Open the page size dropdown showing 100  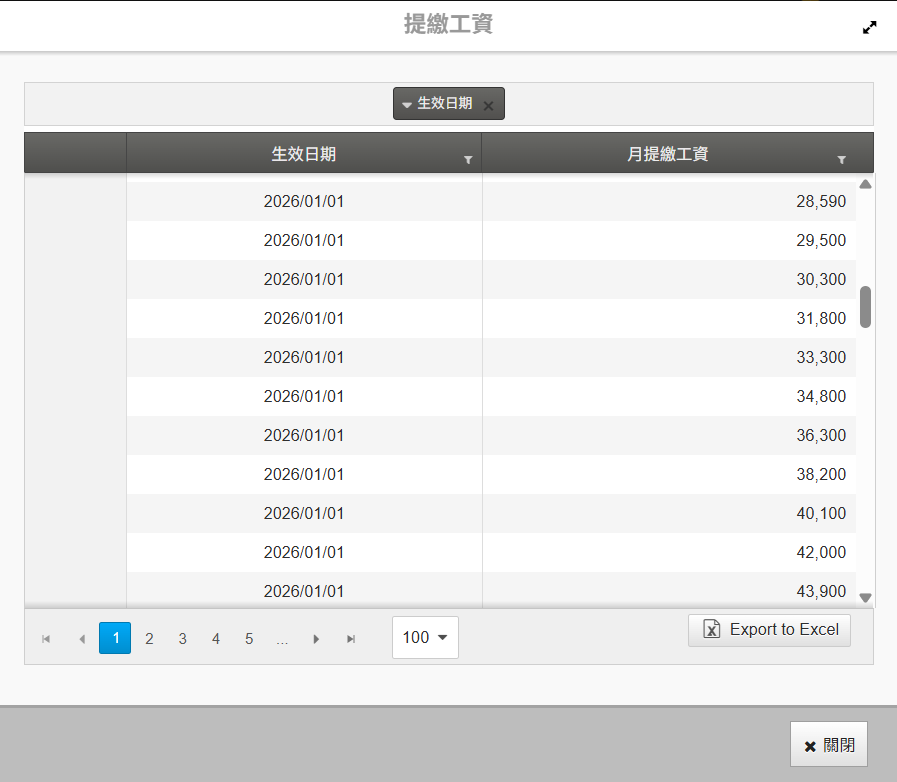[425, 637]
